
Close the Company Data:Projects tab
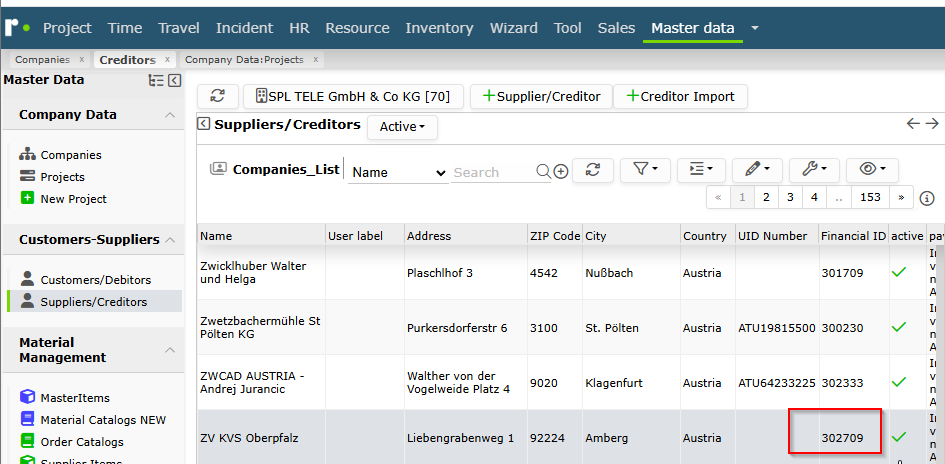click(316, 60)
